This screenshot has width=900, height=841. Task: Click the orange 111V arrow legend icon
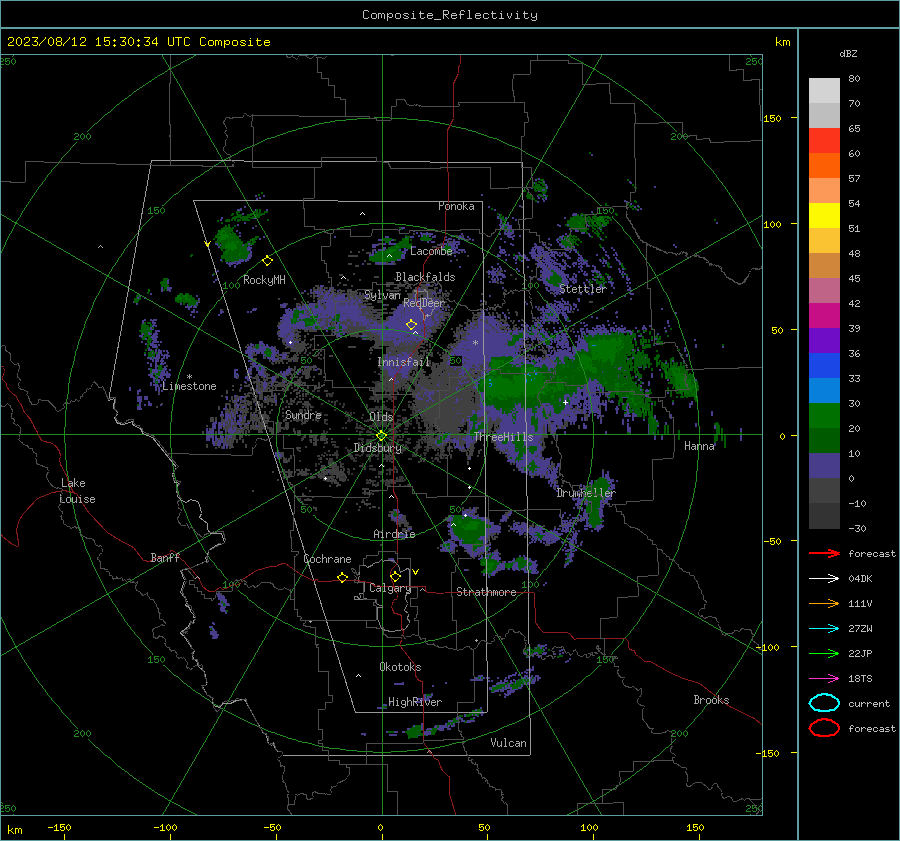pos(824,604)
